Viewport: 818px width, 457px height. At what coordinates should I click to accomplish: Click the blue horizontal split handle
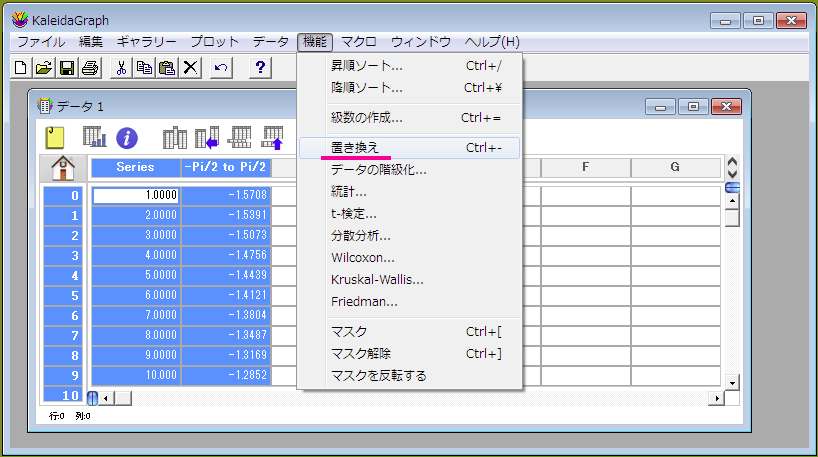point(732,187)
